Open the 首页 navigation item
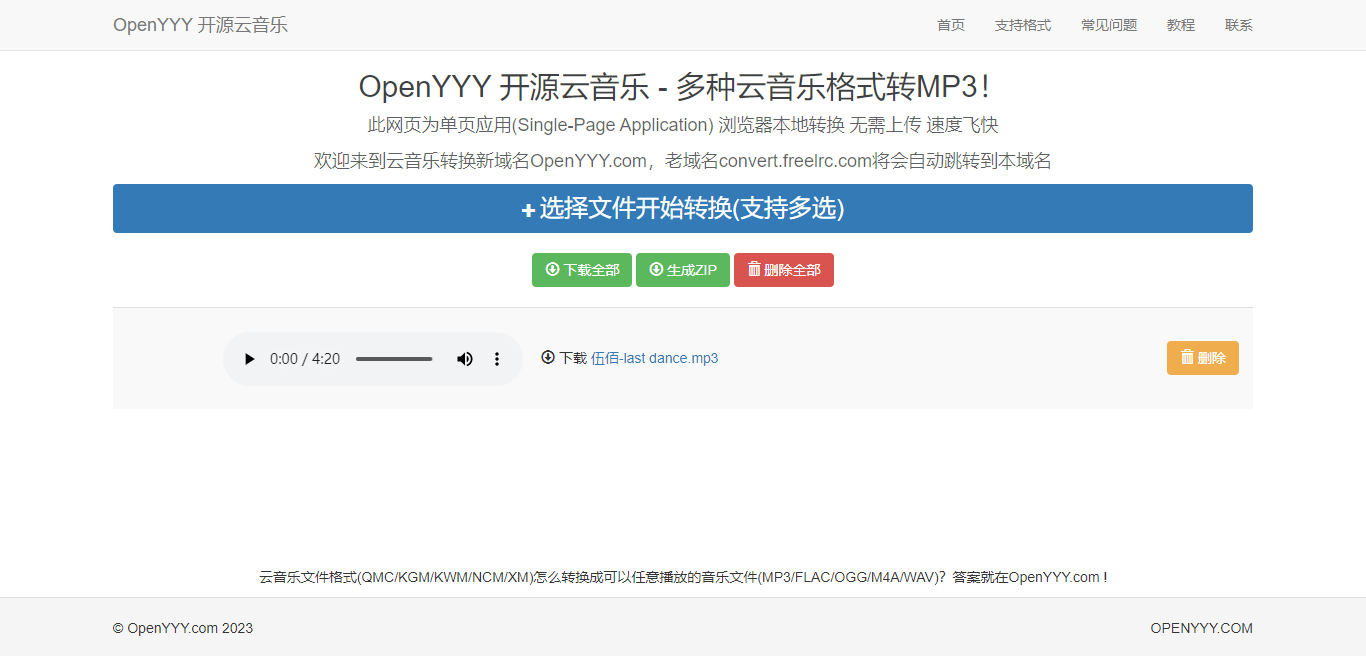 (951, 25)
